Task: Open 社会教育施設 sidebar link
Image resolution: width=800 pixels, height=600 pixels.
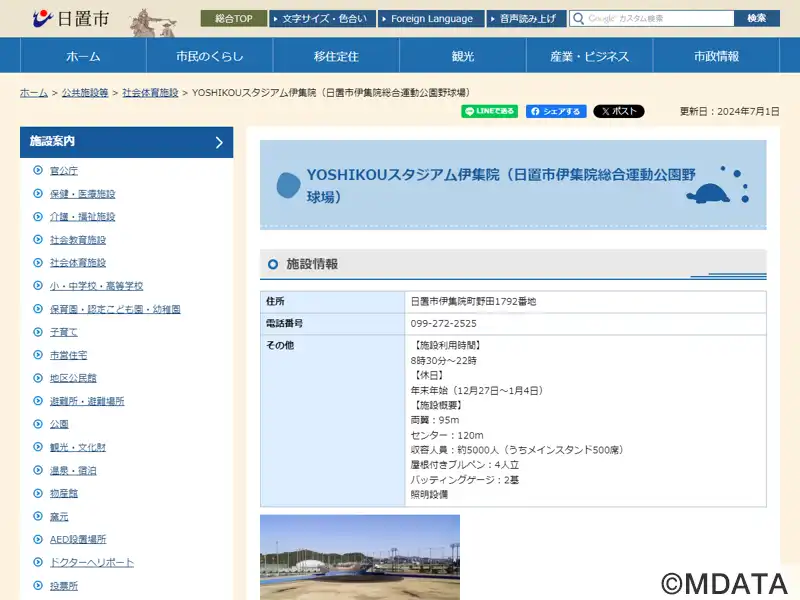Action: 78,239
